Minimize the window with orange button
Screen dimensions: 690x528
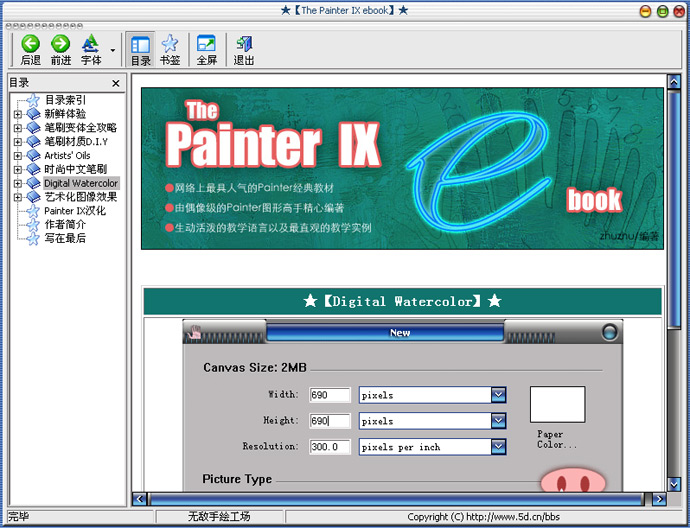[646, 11]
